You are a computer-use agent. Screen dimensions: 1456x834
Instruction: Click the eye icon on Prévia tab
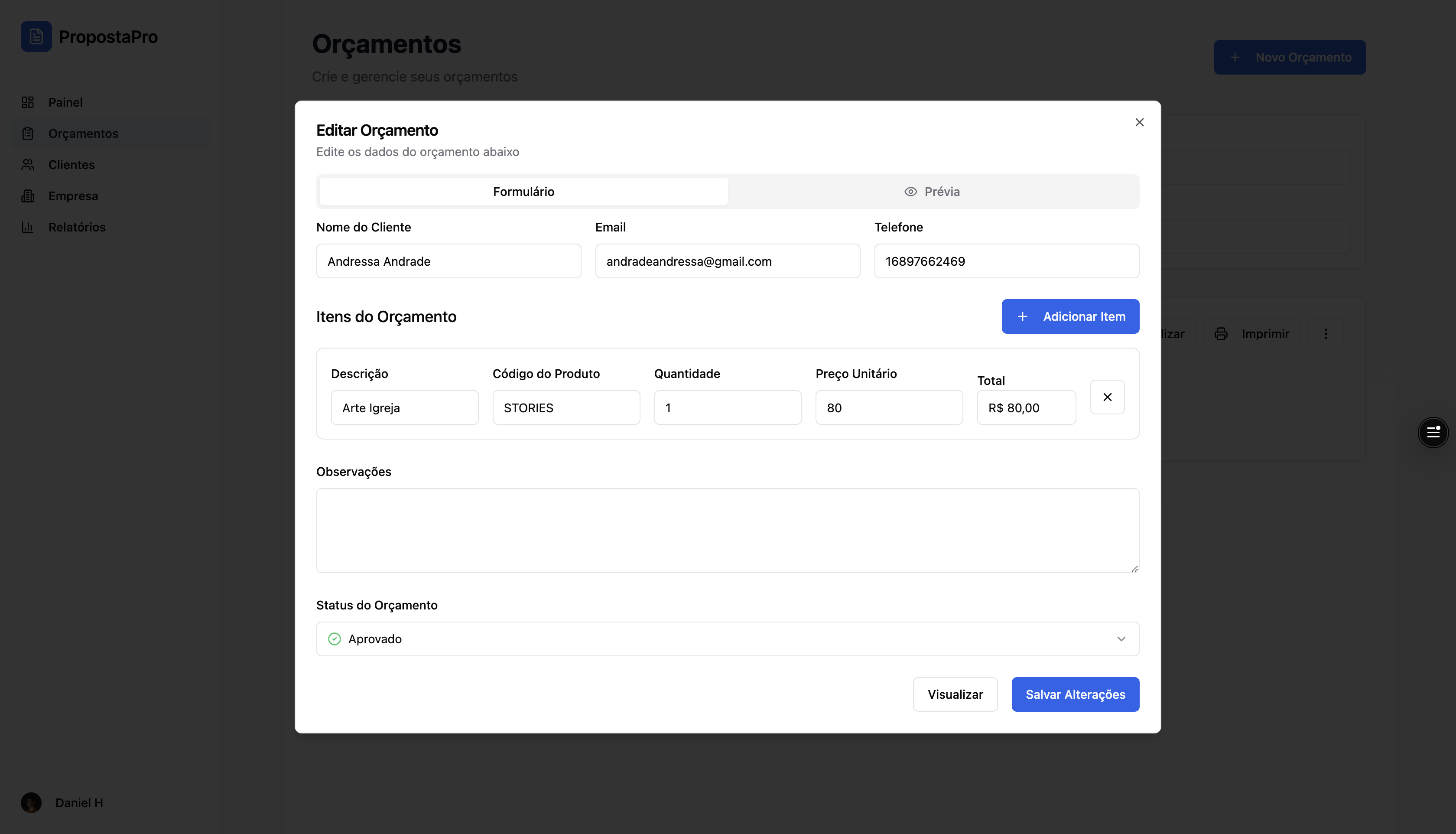pos(910,191)
